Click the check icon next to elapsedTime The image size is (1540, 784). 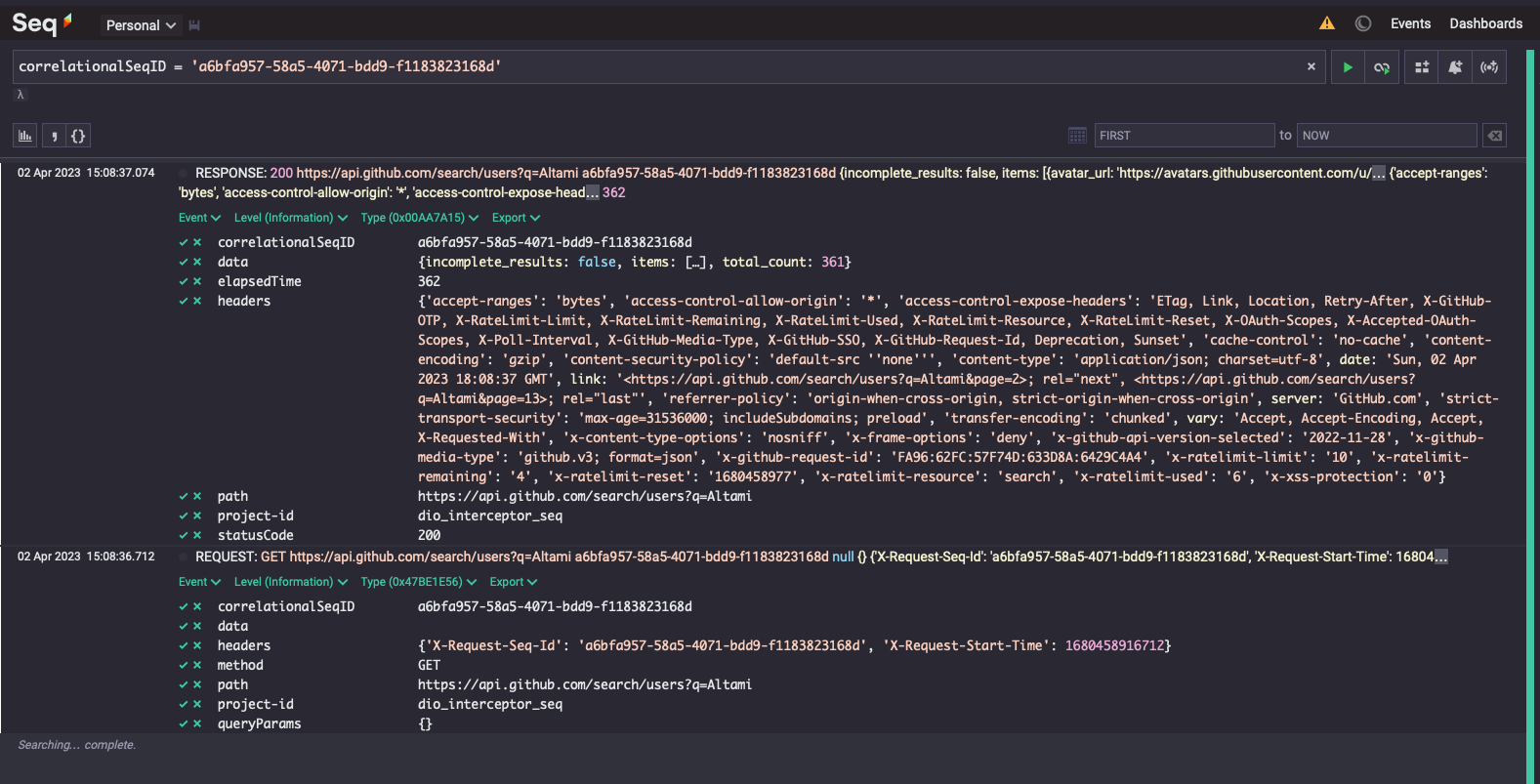(x=184, y=281)
